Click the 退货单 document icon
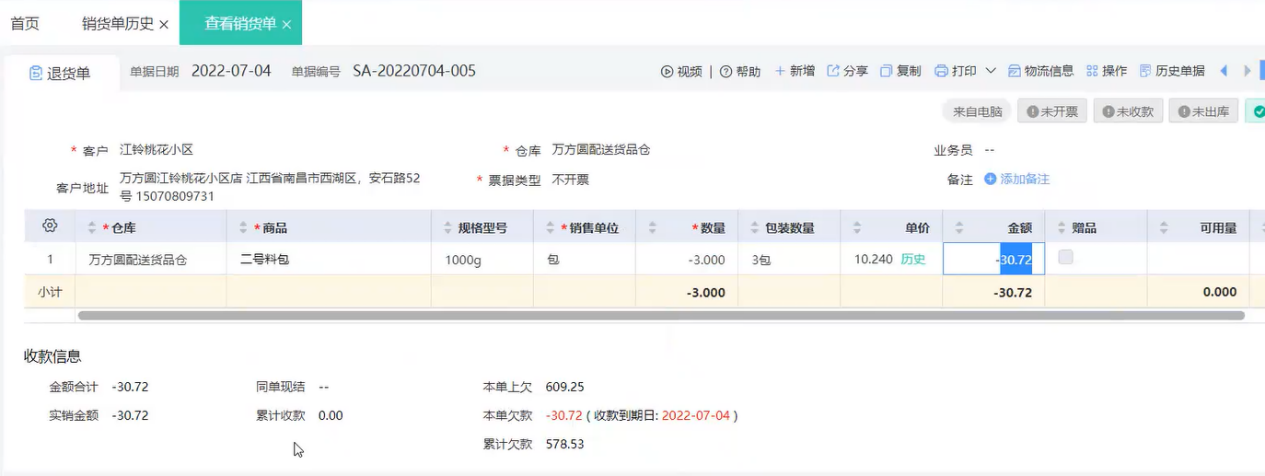 [x=36, y=73]
